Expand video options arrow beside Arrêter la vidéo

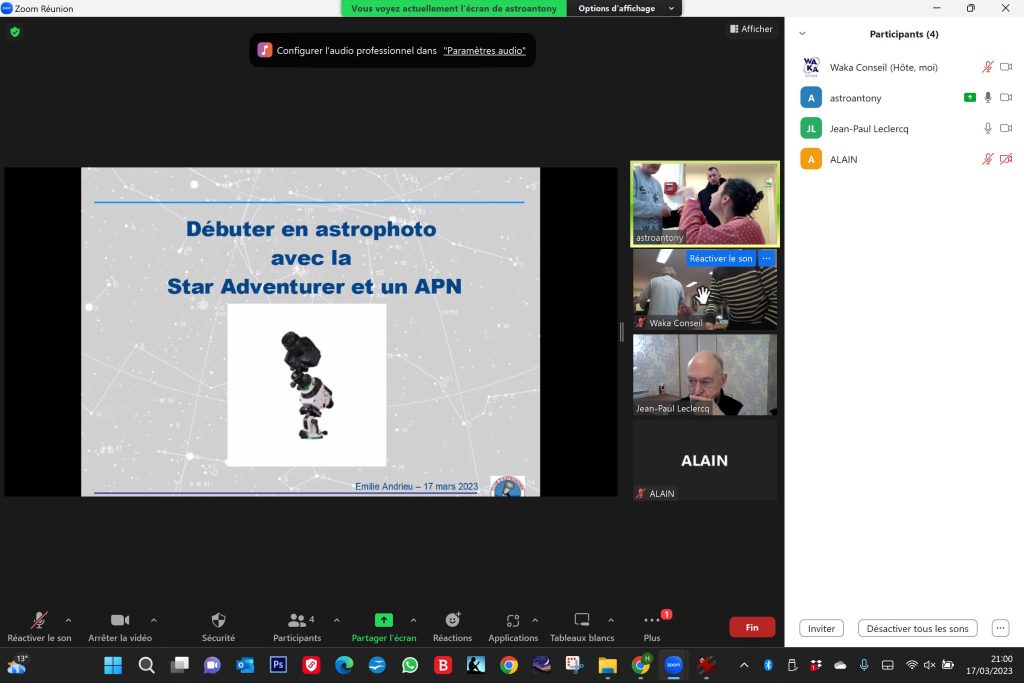coord(153,620)
